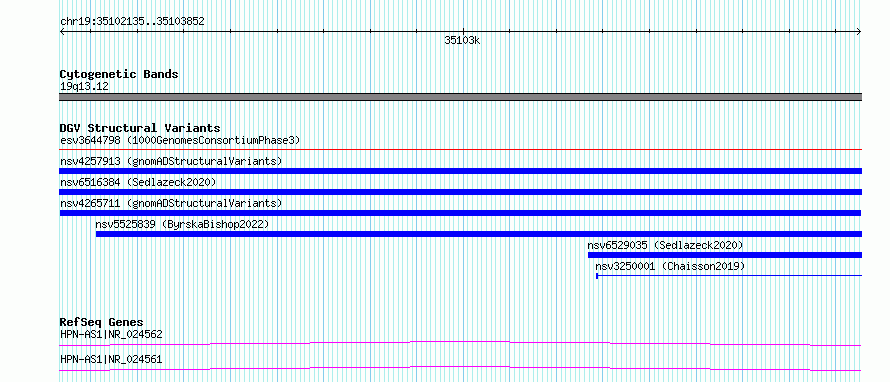Click the red esv3644798 variant line
890x382 pixels.
point(460,150)
